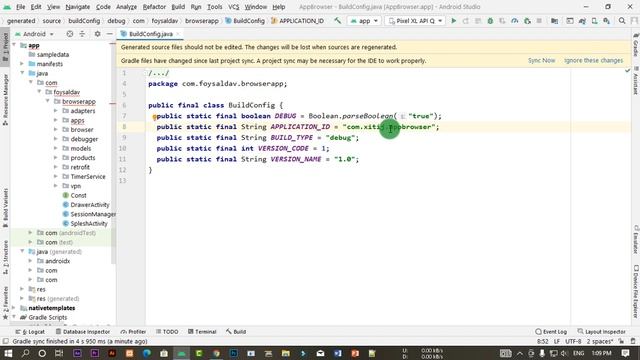The width and height of the screenshot is (640, 360).
Task: Close the BuildConfig.java tab
Action: (178, 34)
